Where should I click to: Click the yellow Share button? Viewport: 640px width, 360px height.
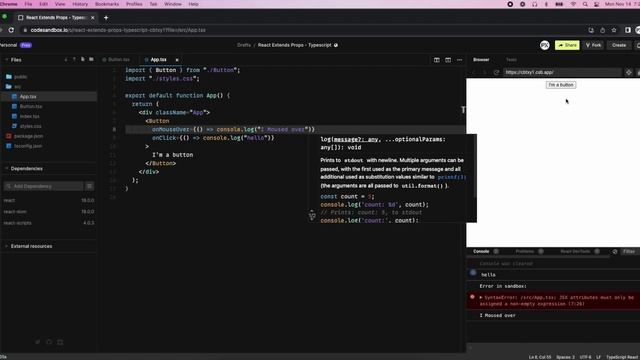(x=567, y=45)
